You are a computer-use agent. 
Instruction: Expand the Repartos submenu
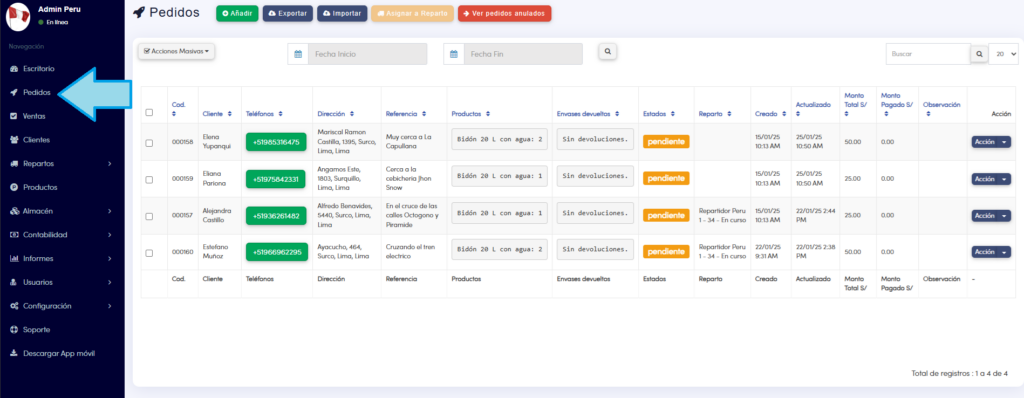pos(110,163)
